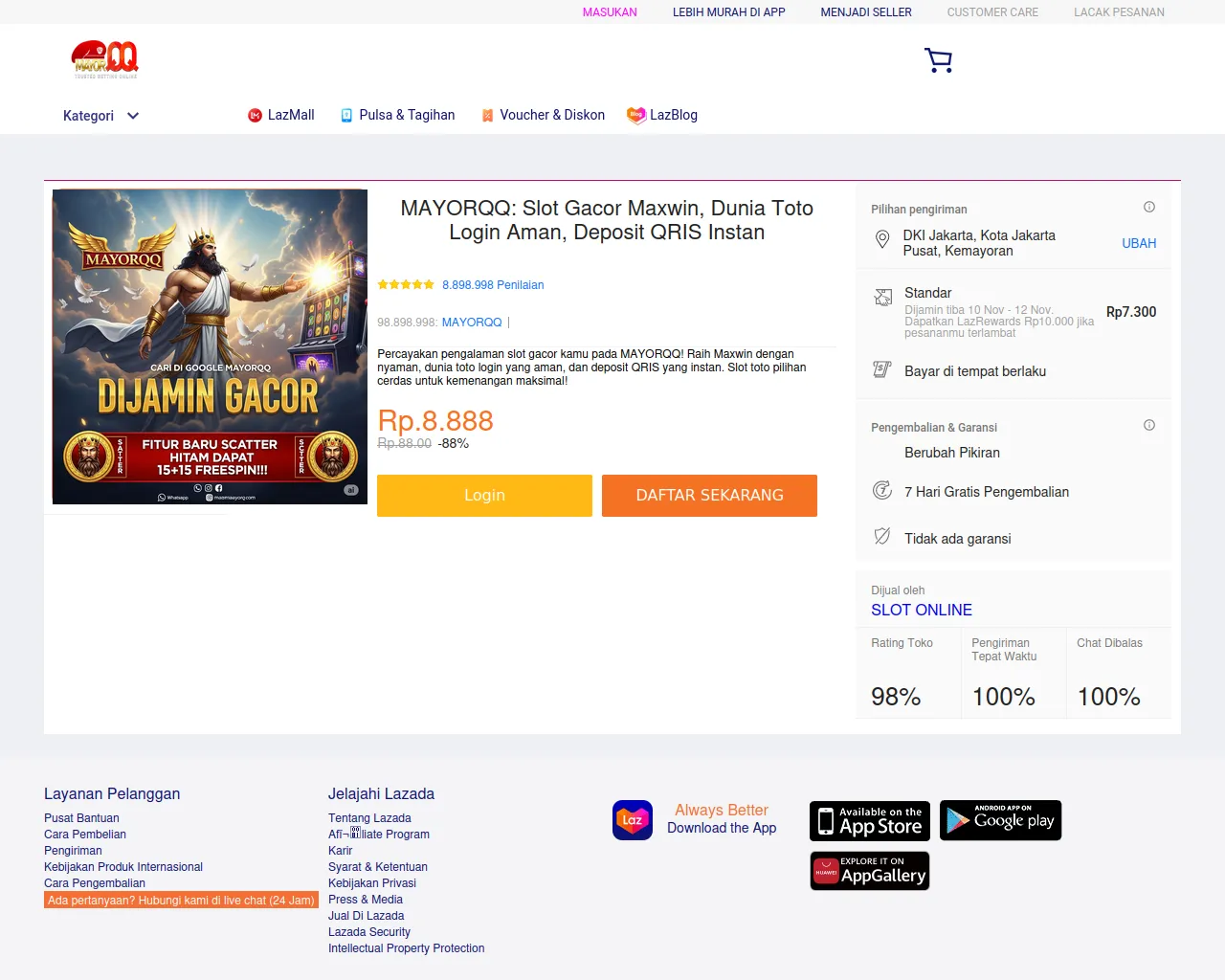Open Voucher & Diskon navigation link
This screenshot has width=1225, height=980.
[x=552, y=115]
